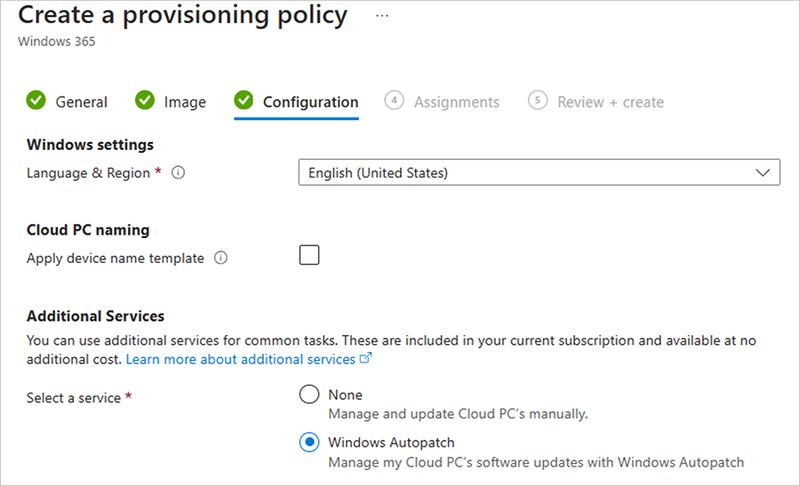Click the info icon next to Language & Region
The width and height of the screenshot is (800, 486).
tap(178, 173)
